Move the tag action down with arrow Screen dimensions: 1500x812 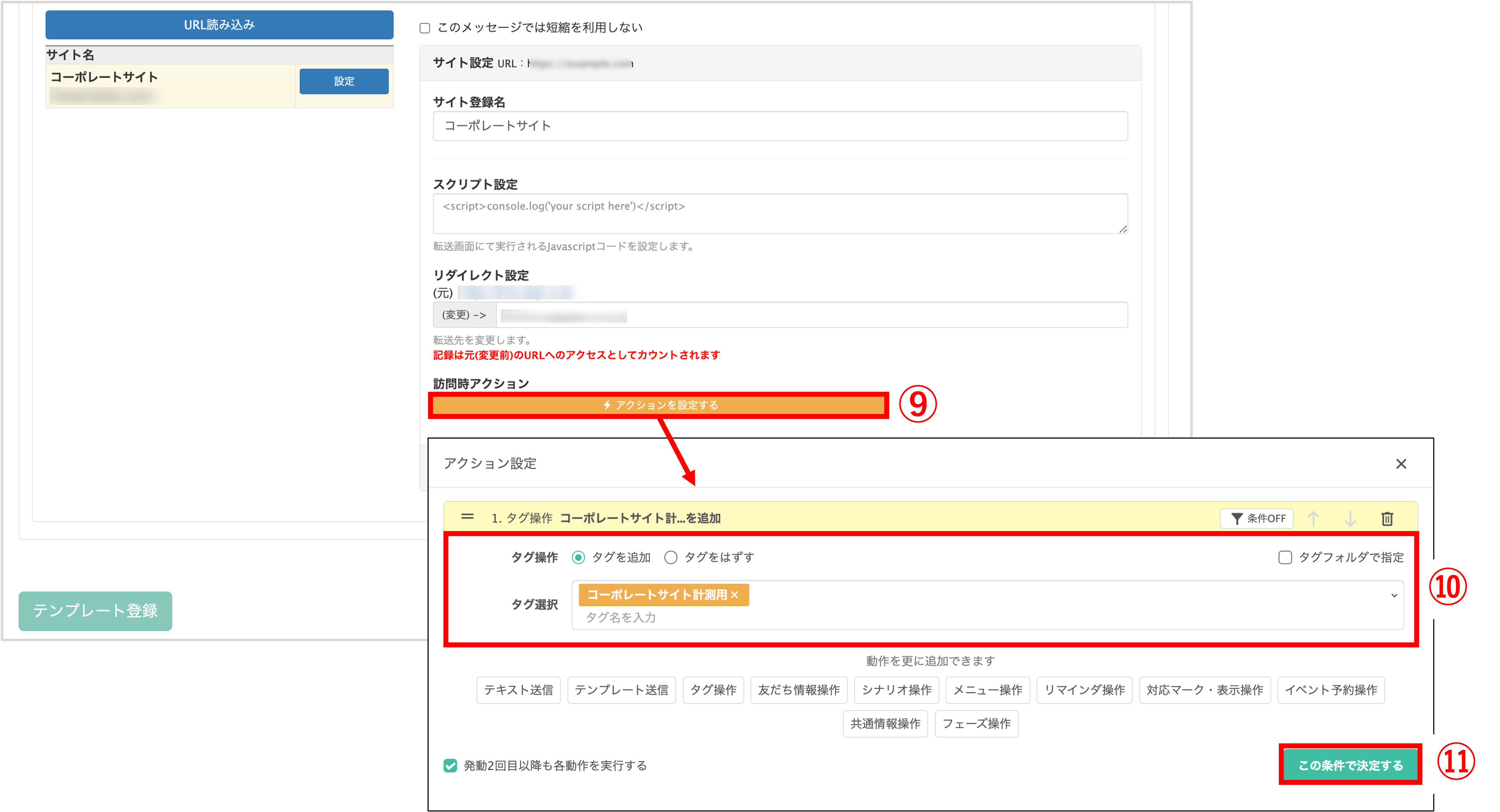[1350, 518]
